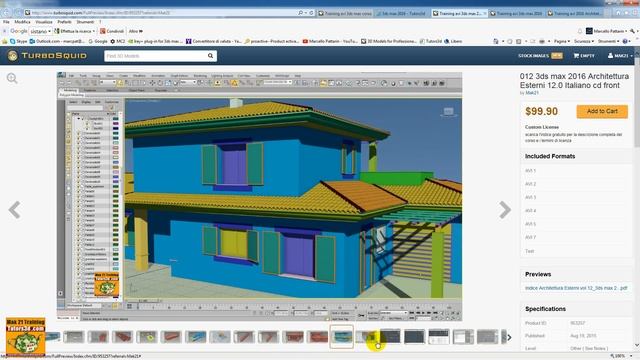
Task: Open the Strumenti menu in the menu bar
Action: tap(85, 22)
